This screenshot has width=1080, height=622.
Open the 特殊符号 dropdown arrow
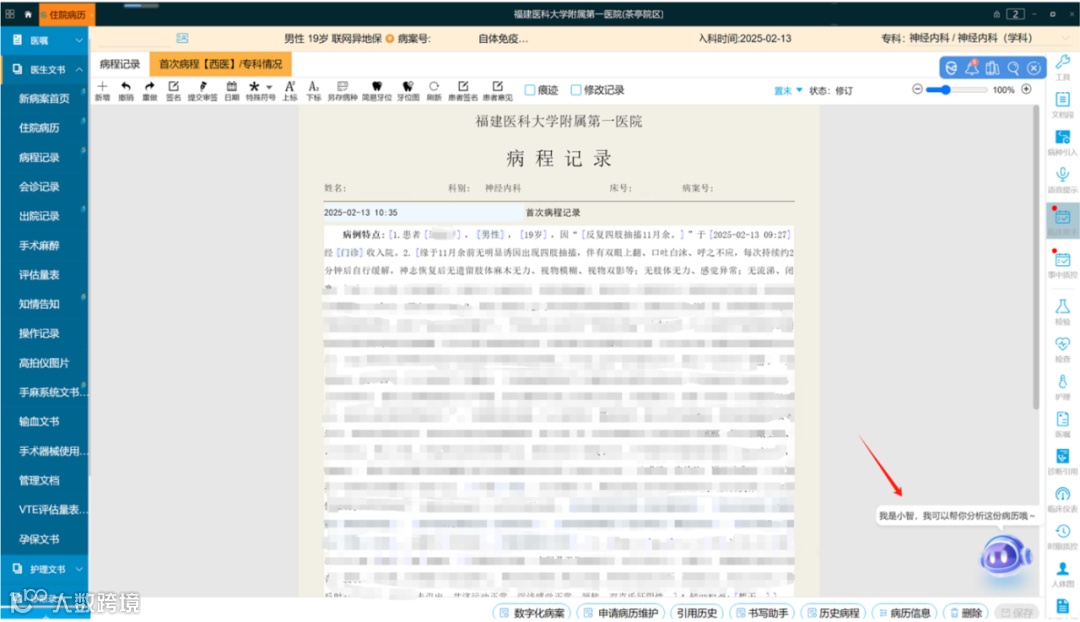click(x=269, y=87)
